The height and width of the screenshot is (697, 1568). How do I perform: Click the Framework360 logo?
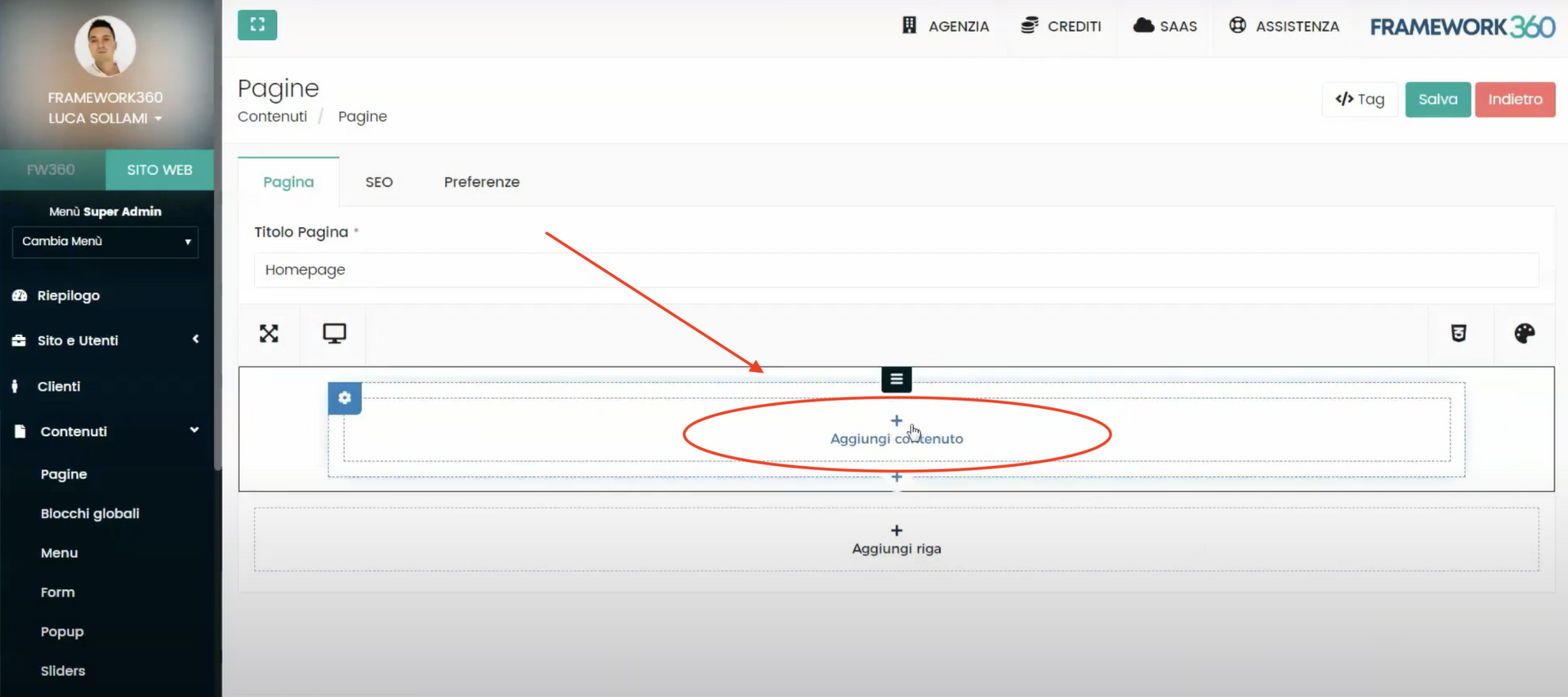(1462, 26)
